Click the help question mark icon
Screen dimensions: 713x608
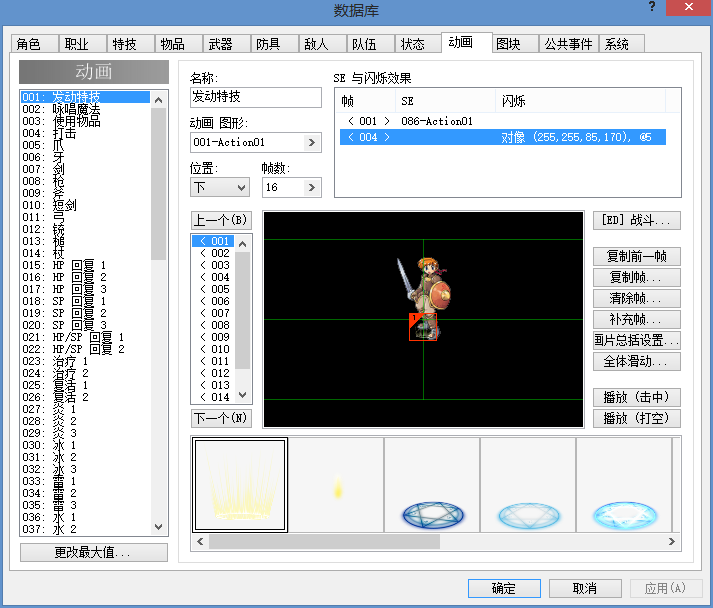tap(652, 7)
